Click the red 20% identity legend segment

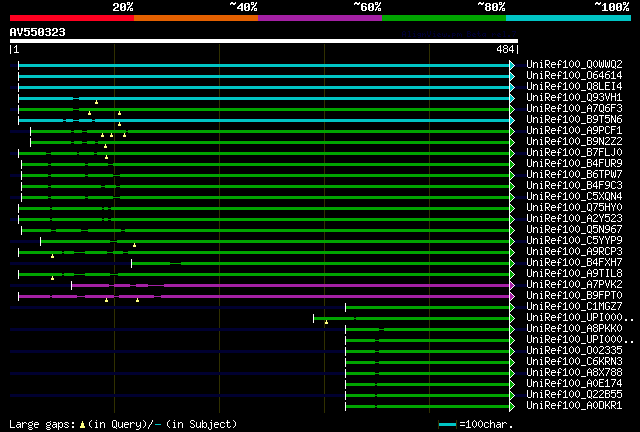point(72,18)
